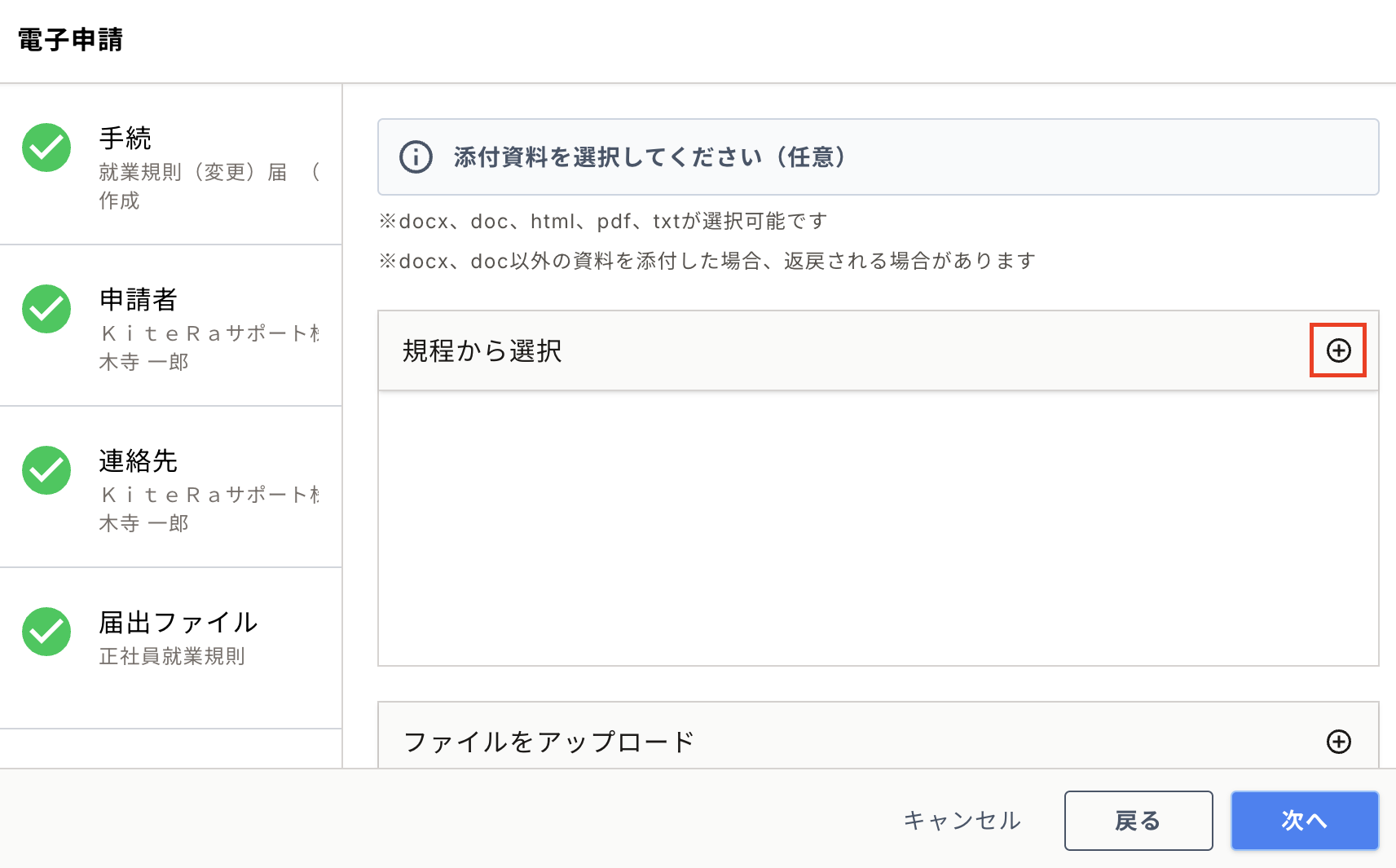Screen dimensions: 1396x868
Task: Click the info icon beside 添付資料を選択してください
Action: click(x=416, y=156)
